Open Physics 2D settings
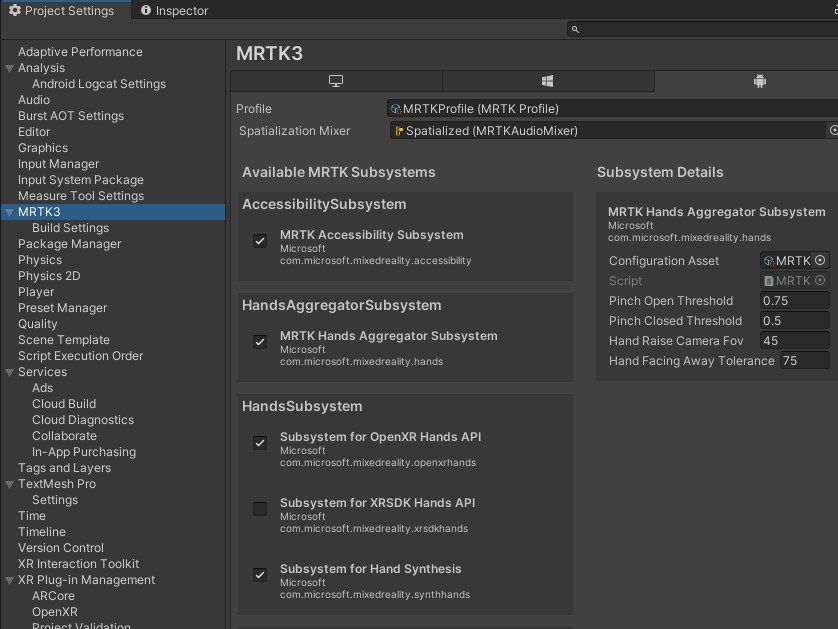This screenshot has height=629, width=838. click(x=49, y=276)
